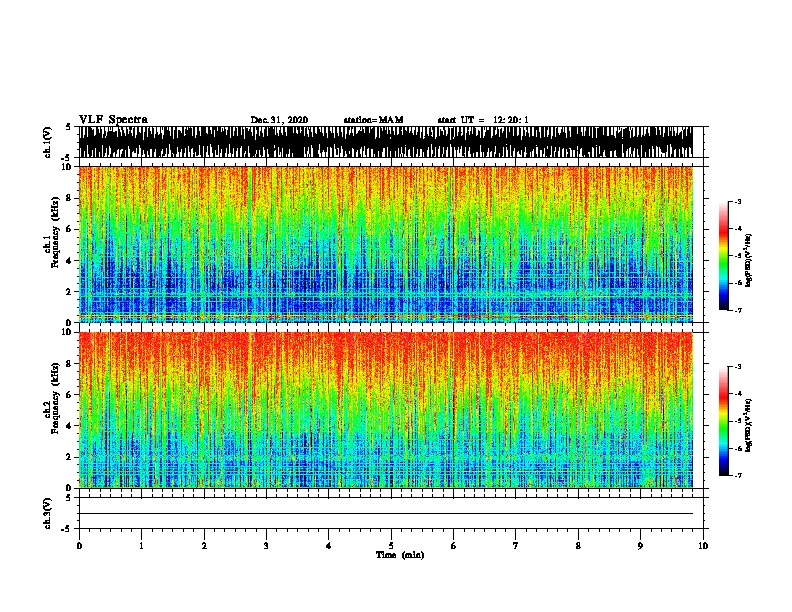Image resolution: width=792 pixels, height=612 pixels.
Task: Click the "2" tick on the Time axis
Action: point(204,546)
